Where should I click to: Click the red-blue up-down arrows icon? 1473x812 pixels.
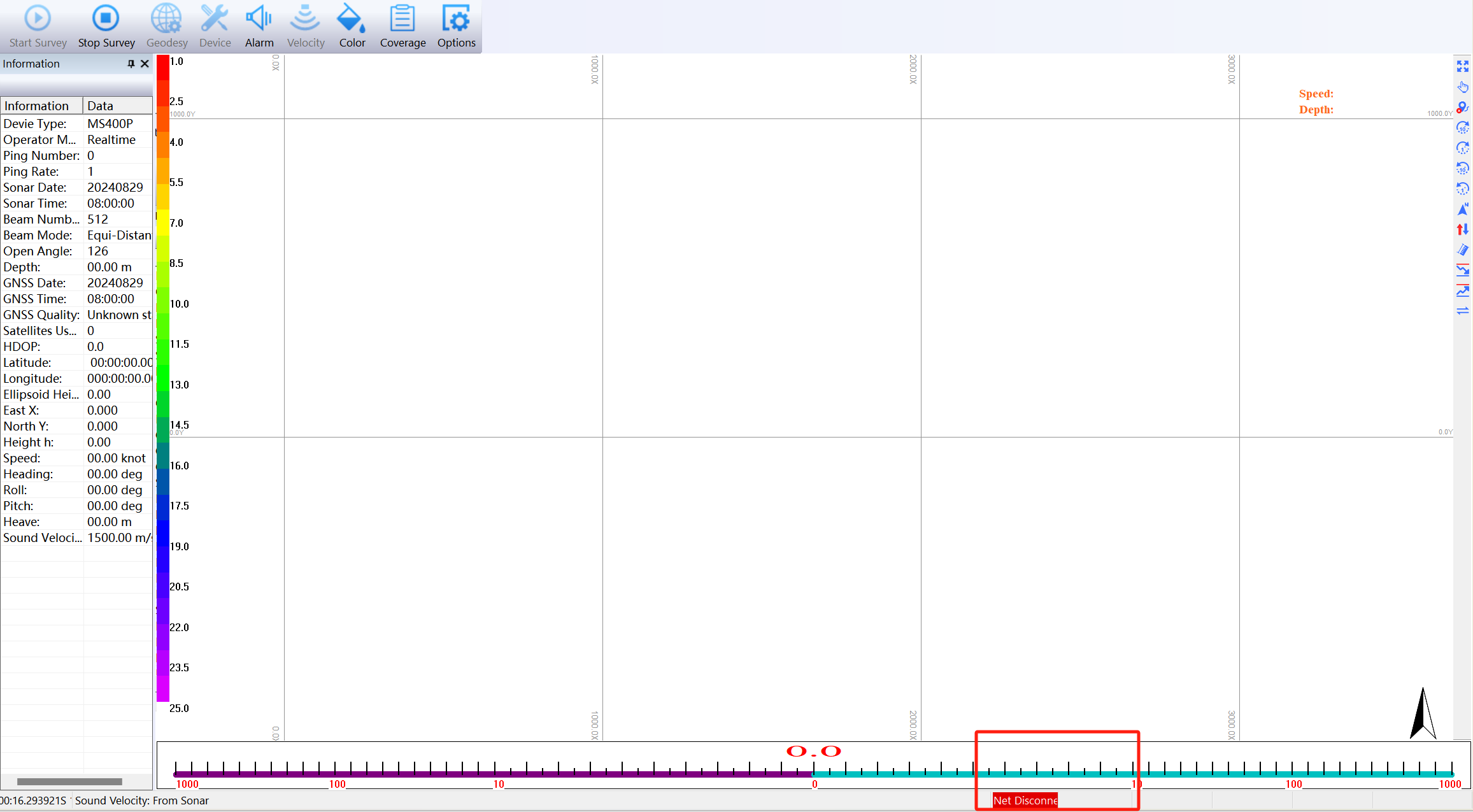point(1463,229)
